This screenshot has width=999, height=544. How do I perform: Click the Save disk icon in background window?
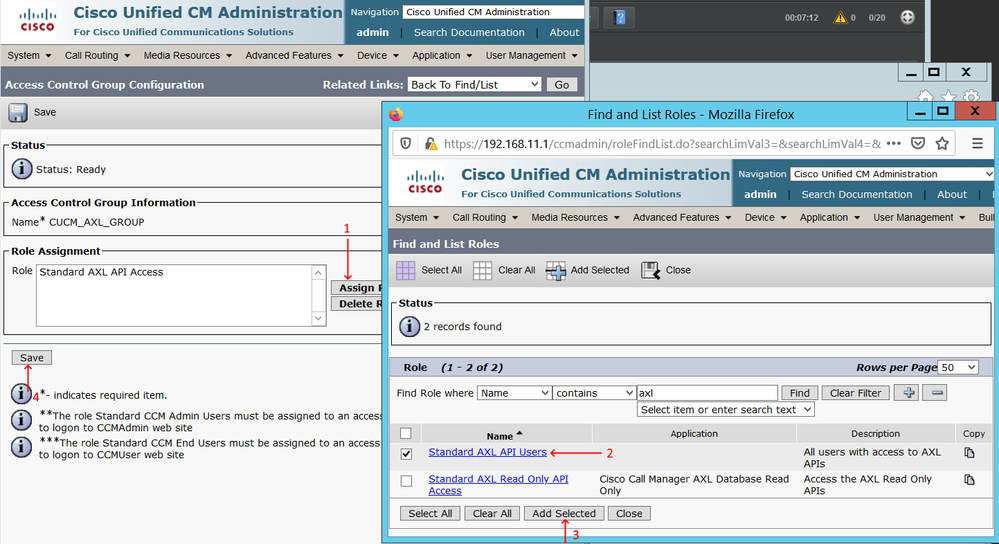click(x=18, y=113)
